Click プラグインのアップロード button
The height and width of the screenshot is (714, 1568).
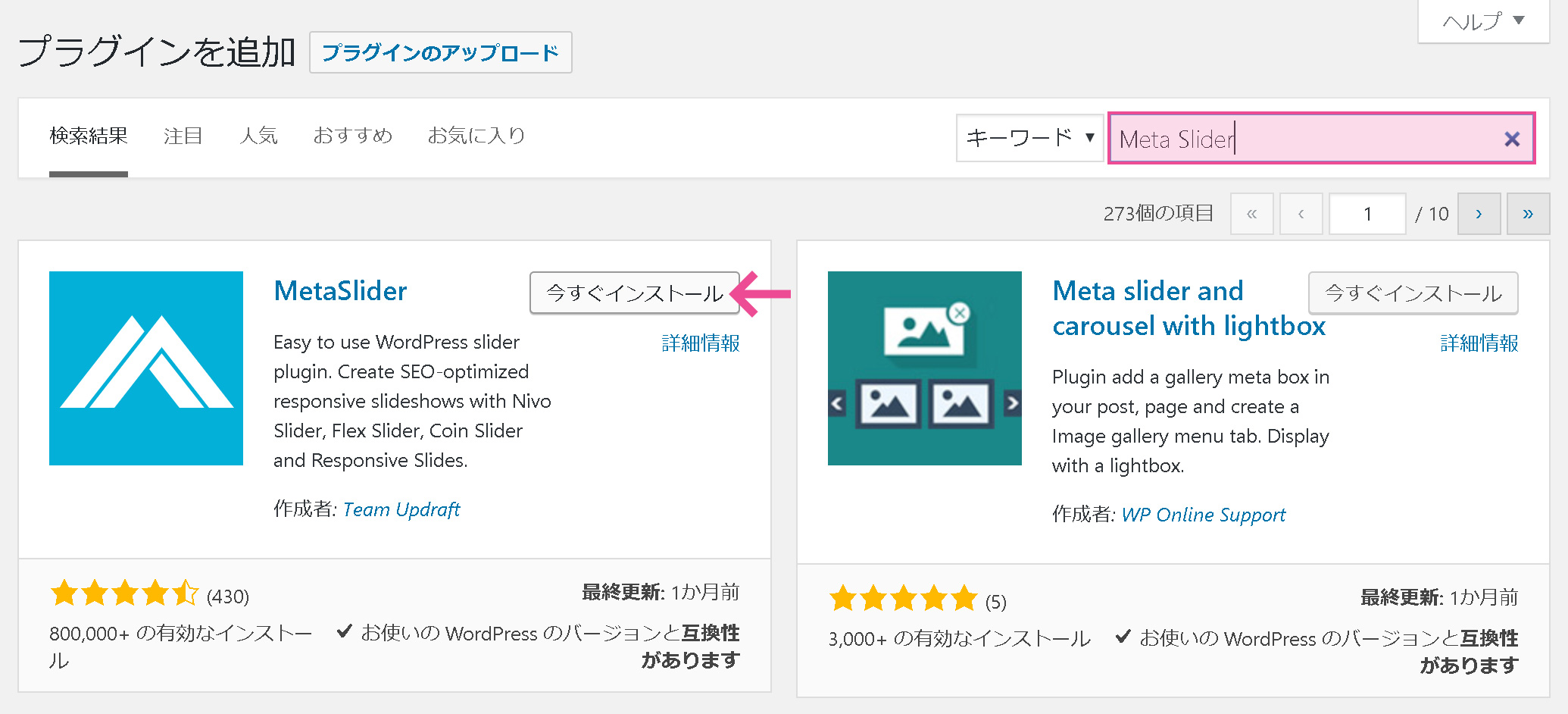pyautogui.click(x=440, y=52)
